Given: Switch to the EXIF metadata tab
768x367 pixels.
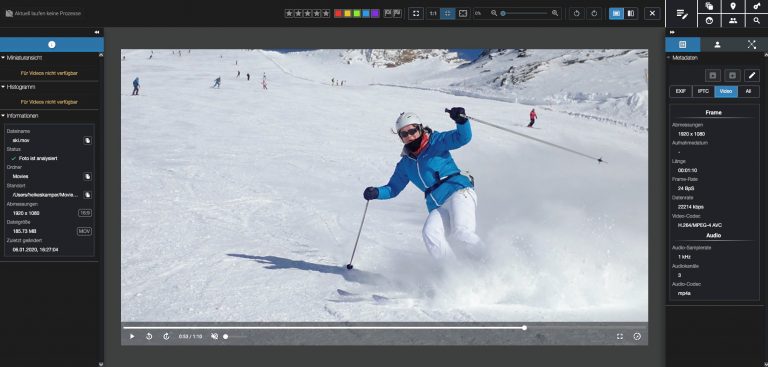Looking at the screenshot, I should [x=680, y=92].
